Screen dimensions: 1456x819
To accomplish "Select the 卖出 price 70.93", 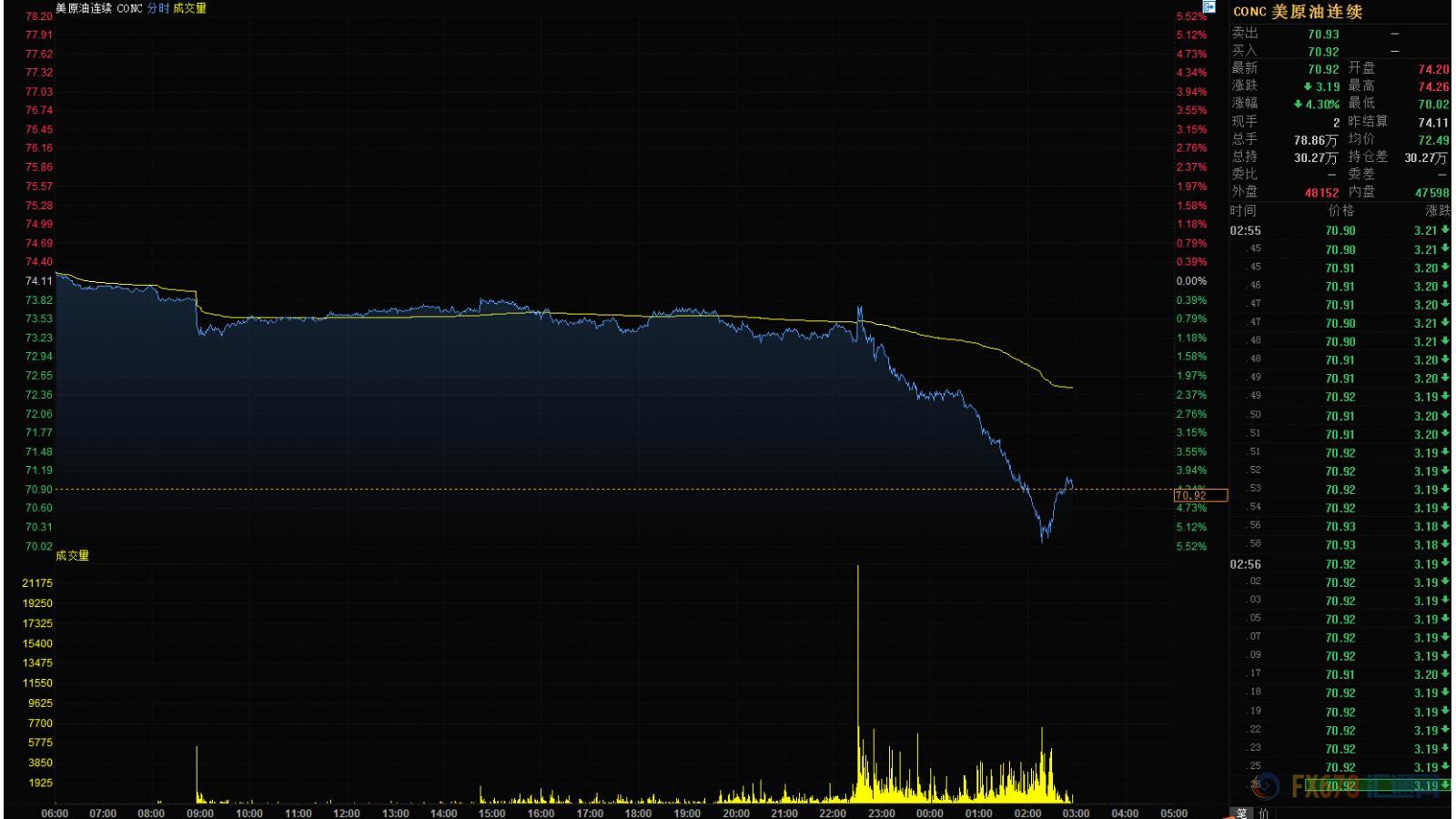I will (1323, 34).
